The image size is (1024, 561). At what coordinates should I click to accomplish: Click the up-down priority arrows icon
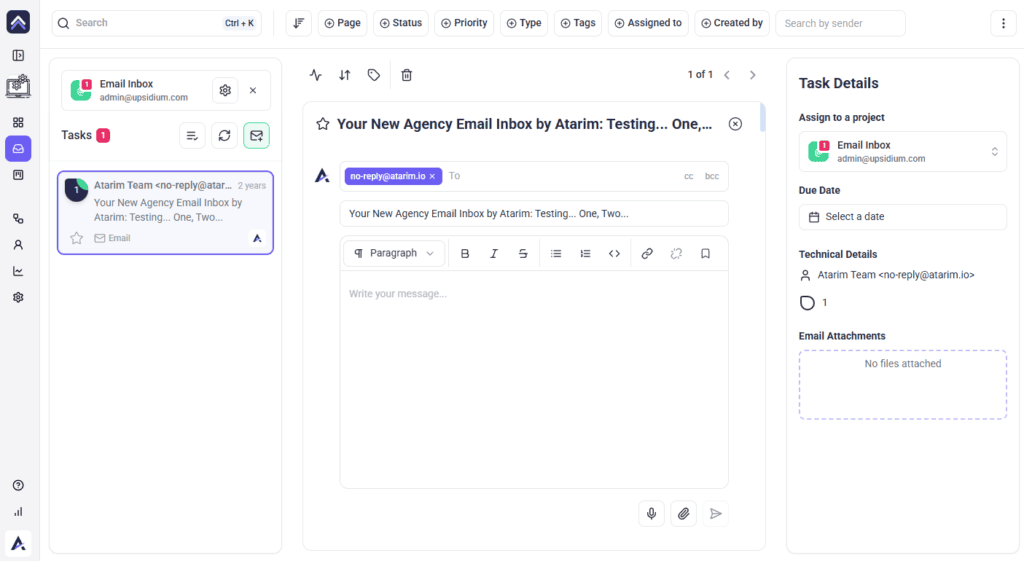[x=345, y=75]
